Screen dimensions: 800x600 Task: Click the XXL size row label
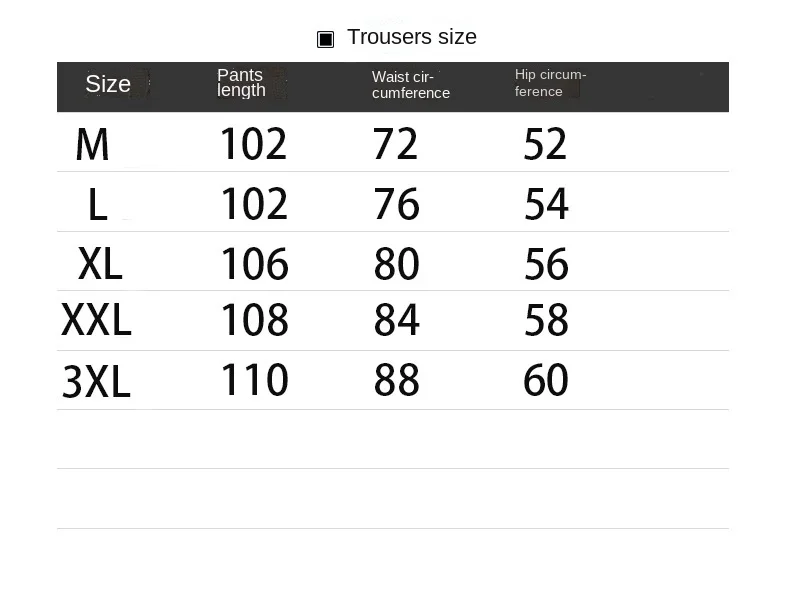[96, 320]
